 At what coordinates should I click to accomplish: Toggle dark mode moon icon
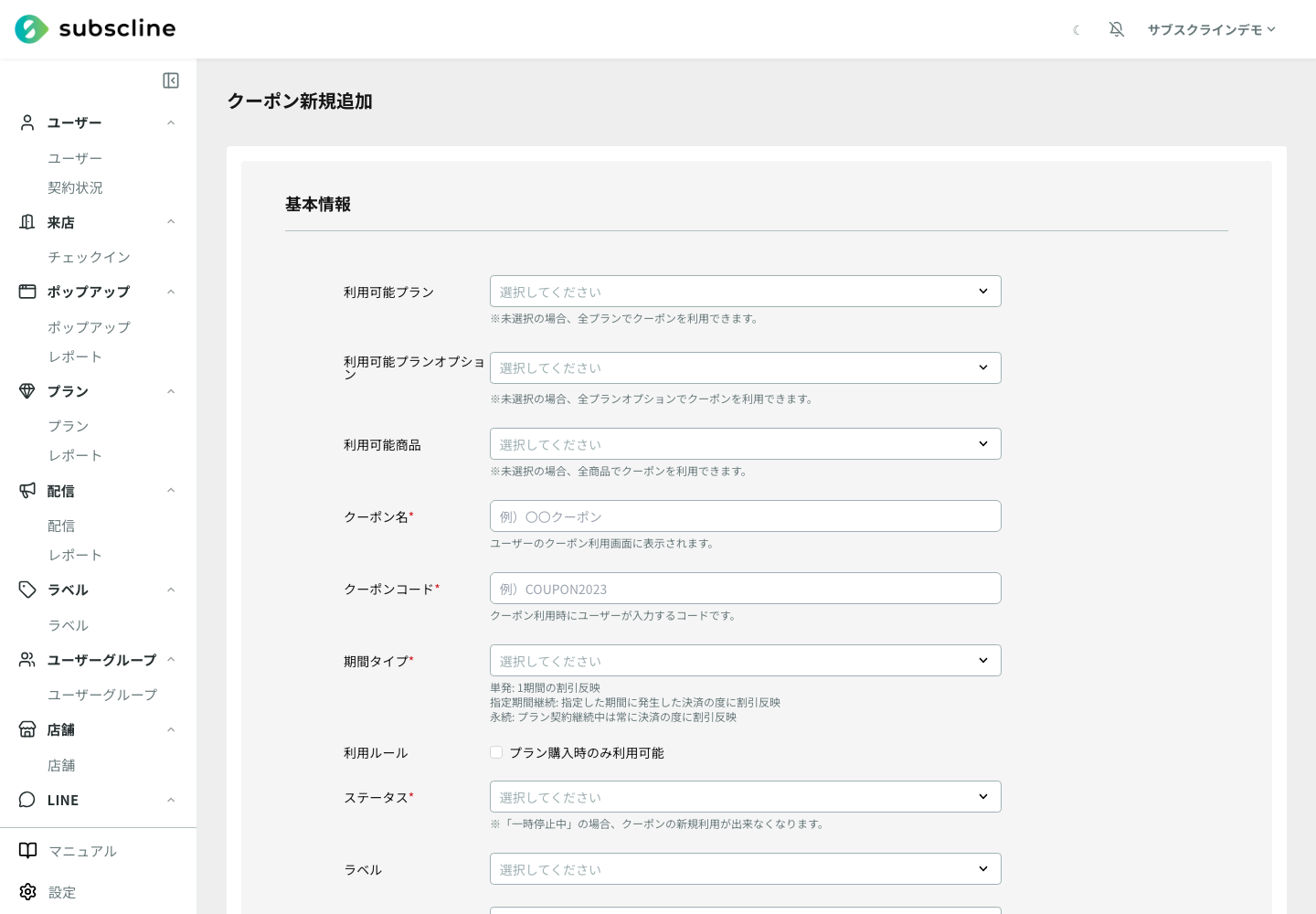[1077, 30]
